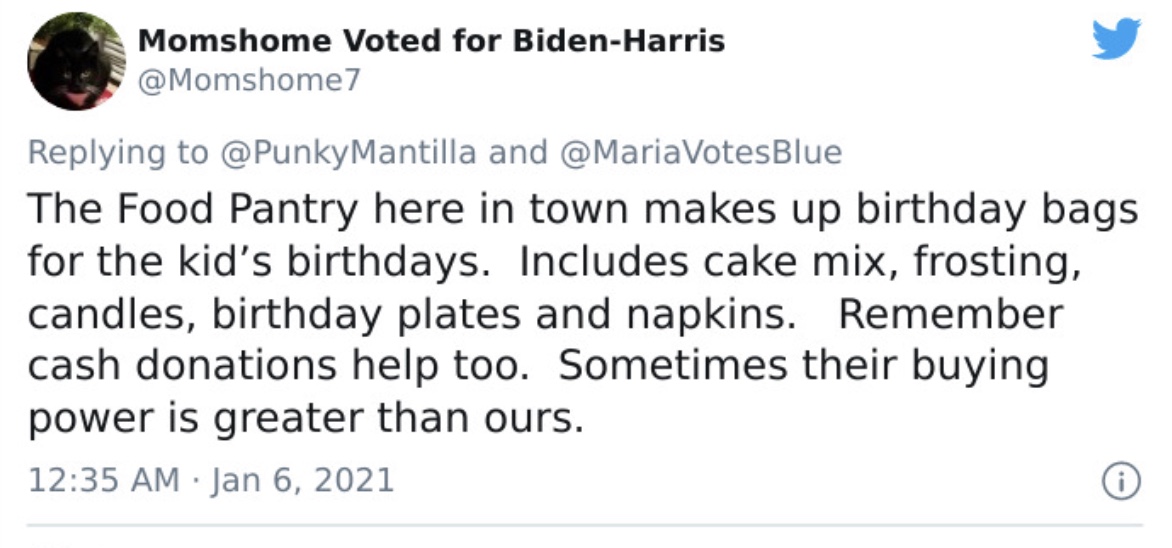Click the Jan 6, 2021 date
This screenshot has width=1172, height=548.
tap(302, 479)
